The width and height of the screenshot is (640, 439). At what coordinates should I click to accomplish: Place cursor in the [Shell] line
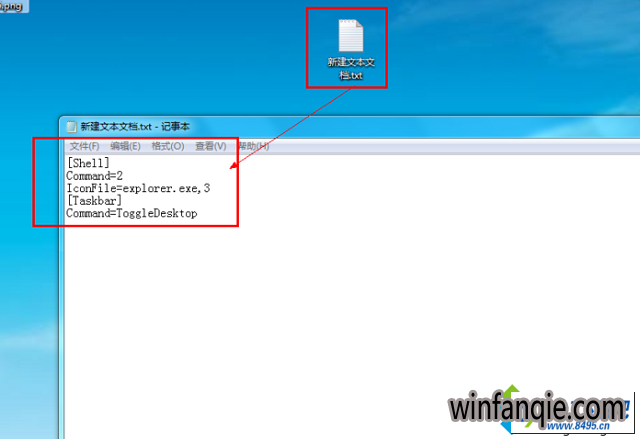[x=88, y=163]
